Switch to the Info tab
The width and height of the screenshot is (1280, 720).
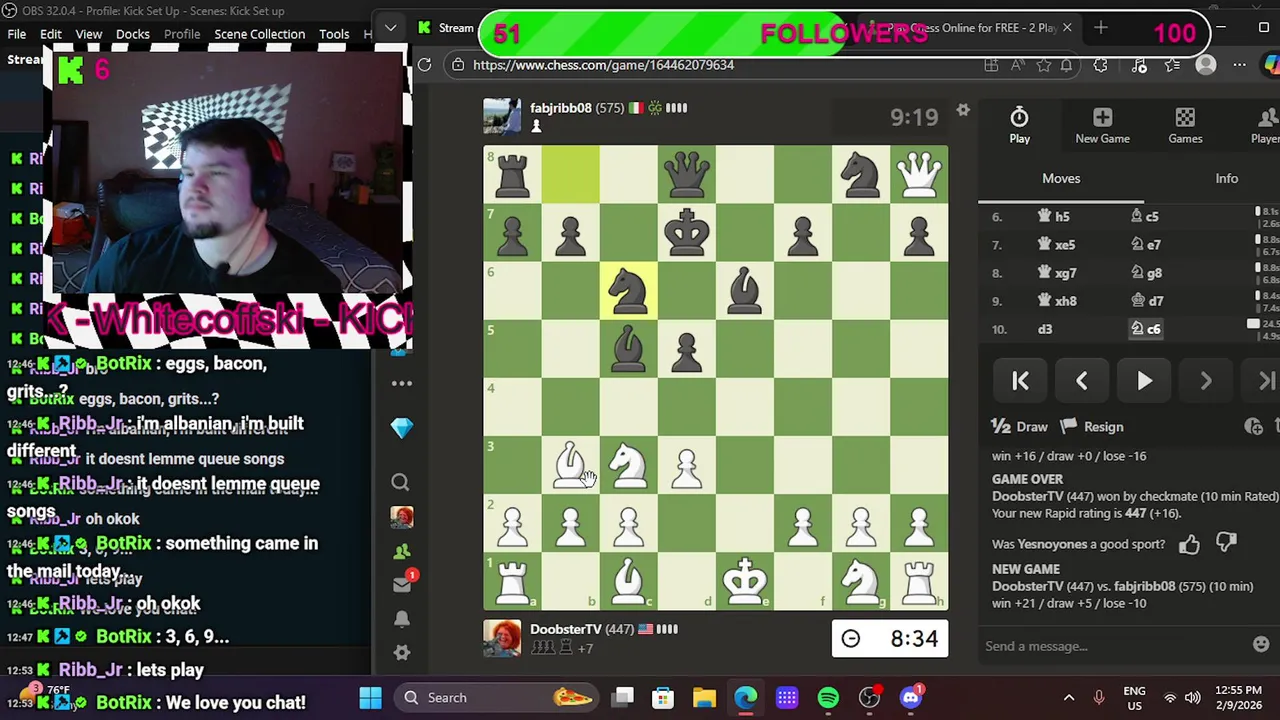tap(1226, 178)
